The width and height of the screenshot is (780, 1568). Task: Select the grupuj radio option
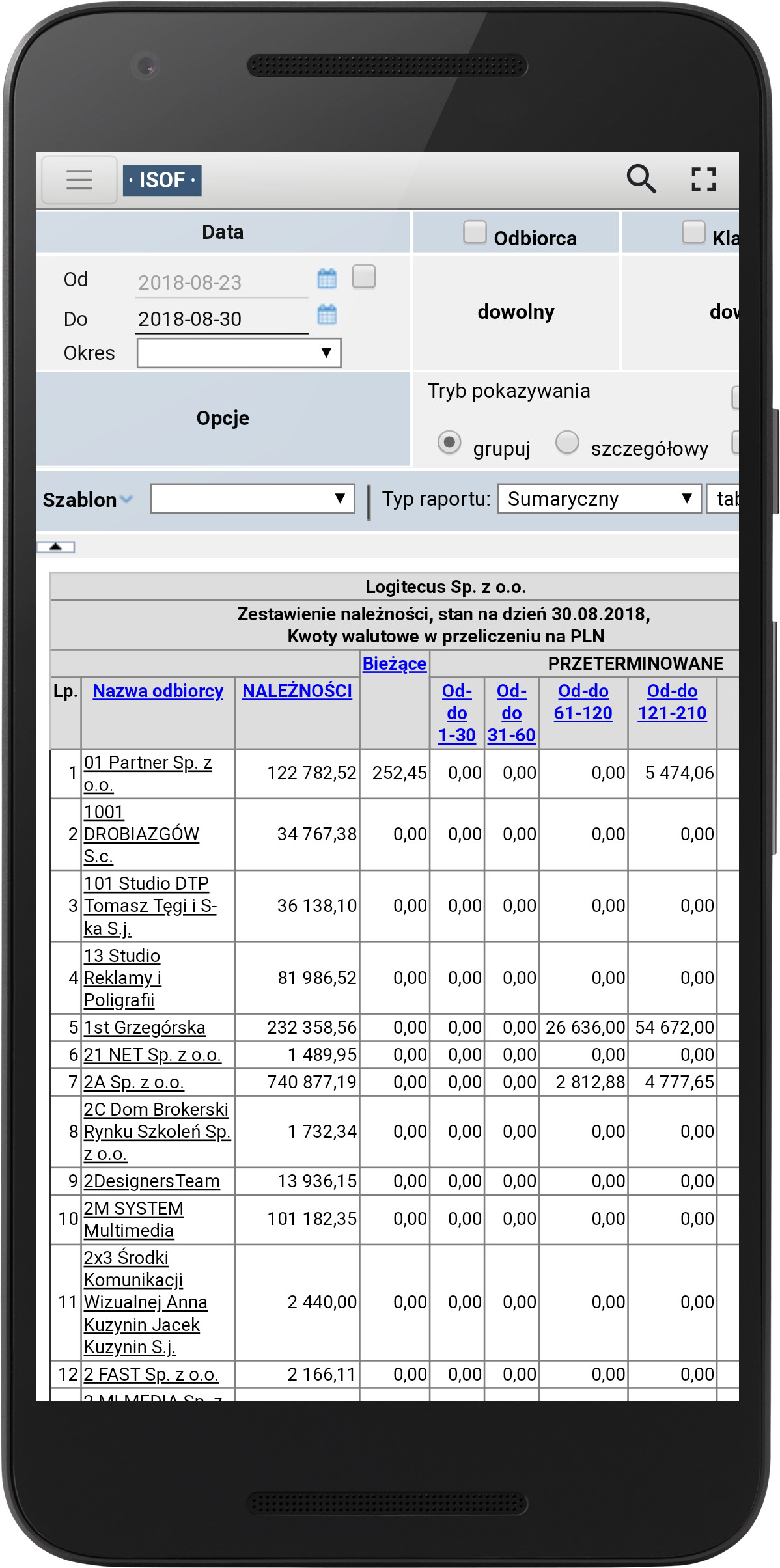[449, 443]
